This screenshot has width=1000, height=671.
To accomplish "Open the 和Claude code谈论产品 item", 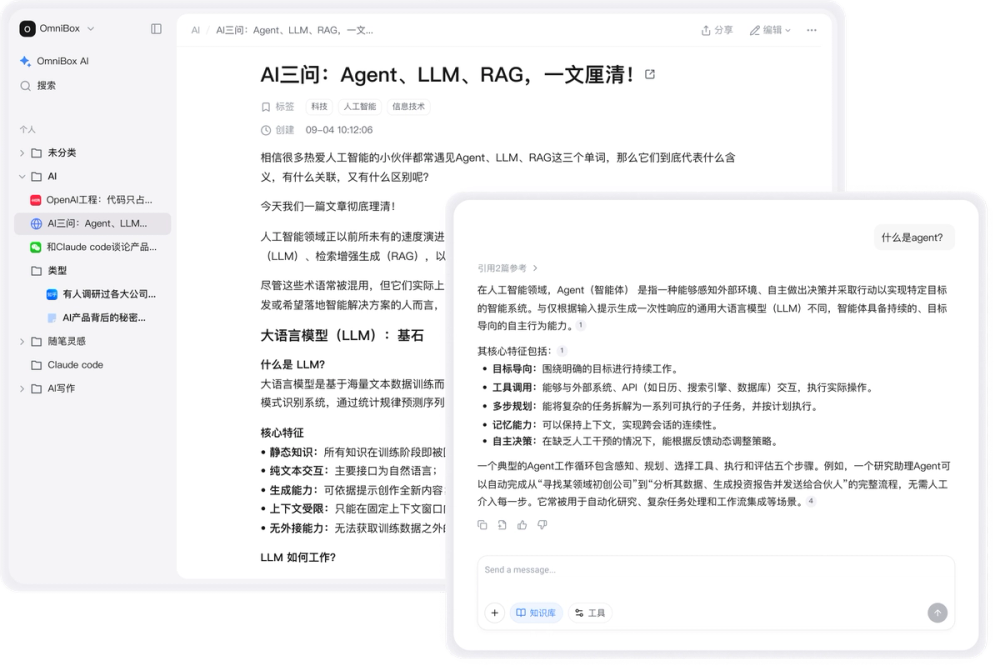I will tap(94, 247).
